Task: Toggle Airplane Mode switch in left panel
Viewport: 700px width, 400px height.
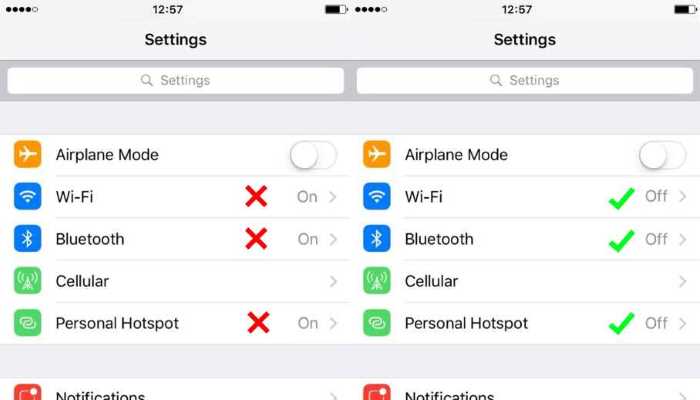Action: (x=313, y=155)
